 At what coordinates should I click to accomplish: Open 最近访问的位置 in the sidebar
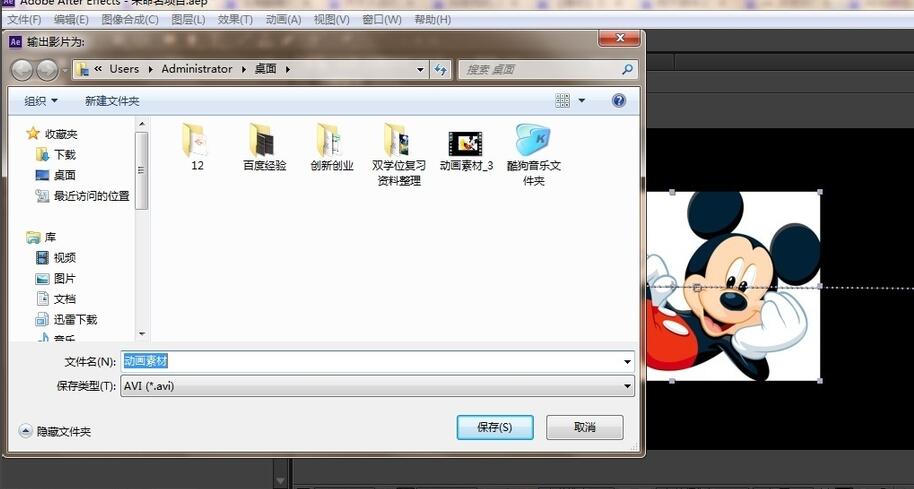click(82, 196)
